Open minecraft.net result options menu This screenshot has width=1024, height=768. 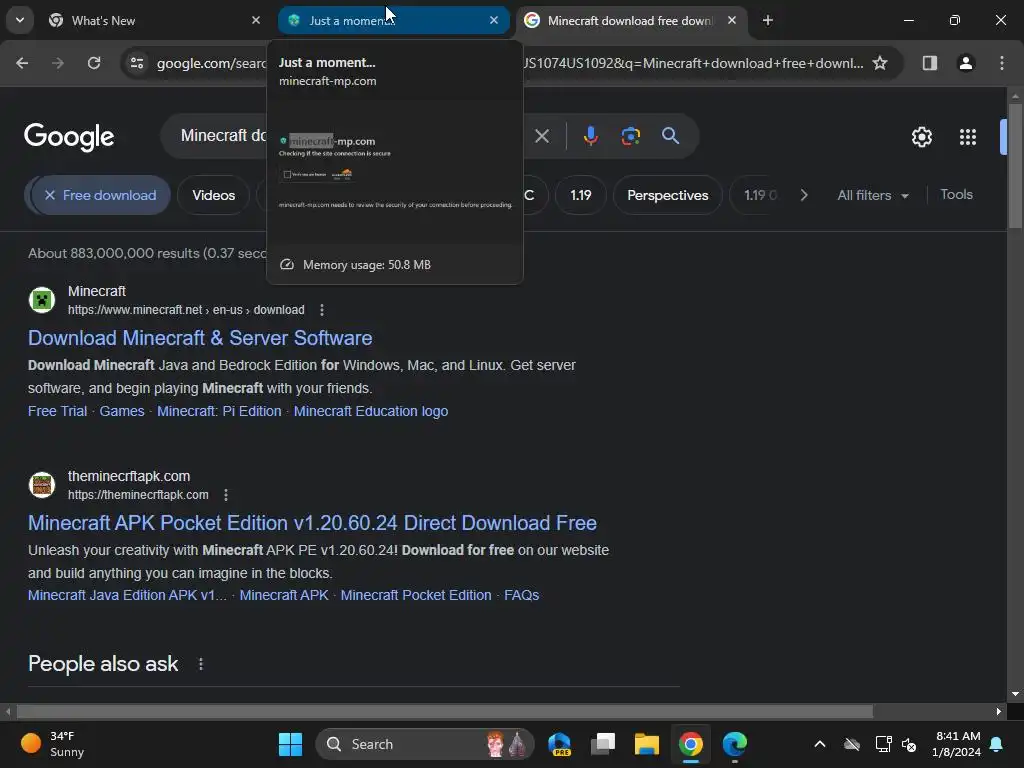[322, 310]
